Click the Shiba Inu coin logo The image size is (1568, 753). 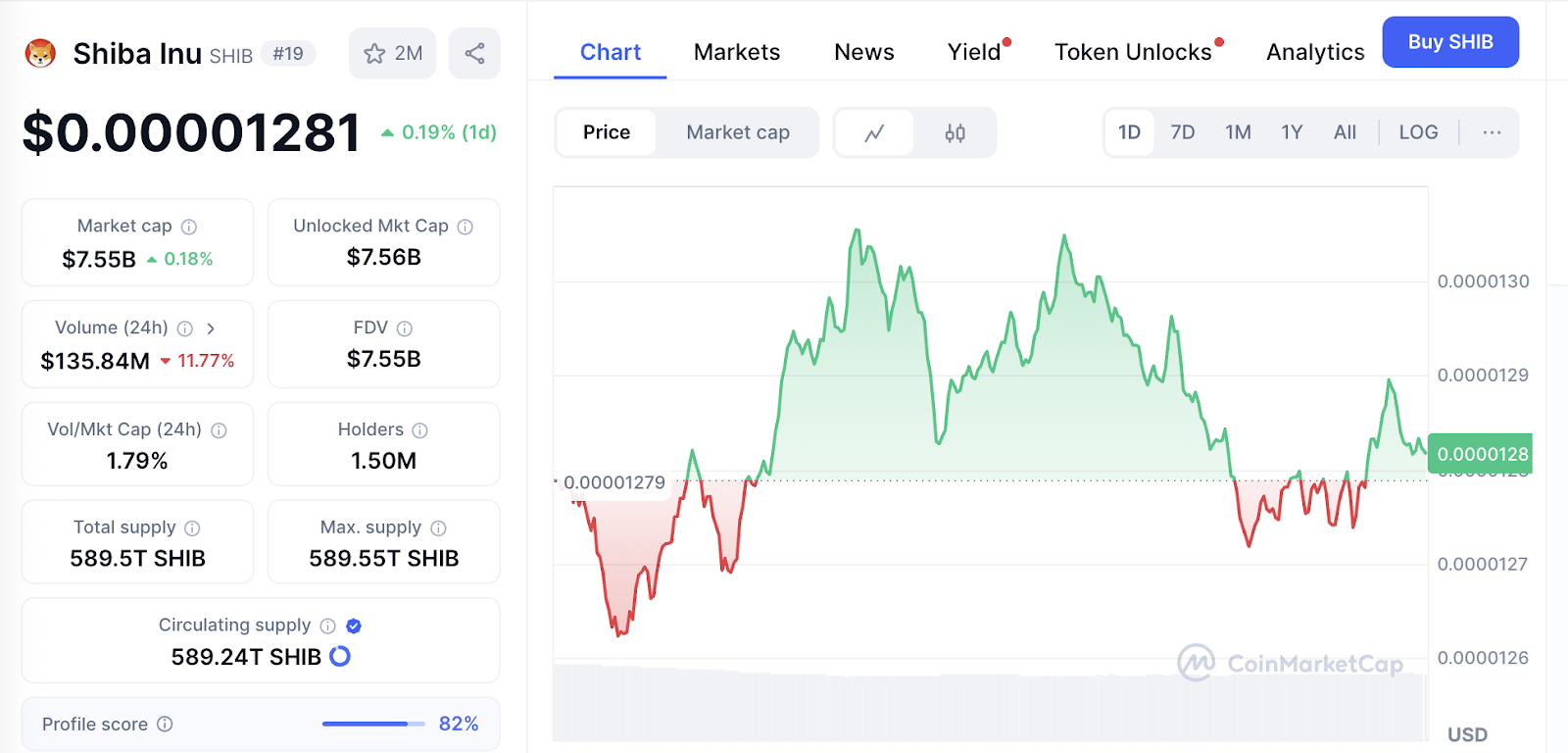[x=40, y=53]
